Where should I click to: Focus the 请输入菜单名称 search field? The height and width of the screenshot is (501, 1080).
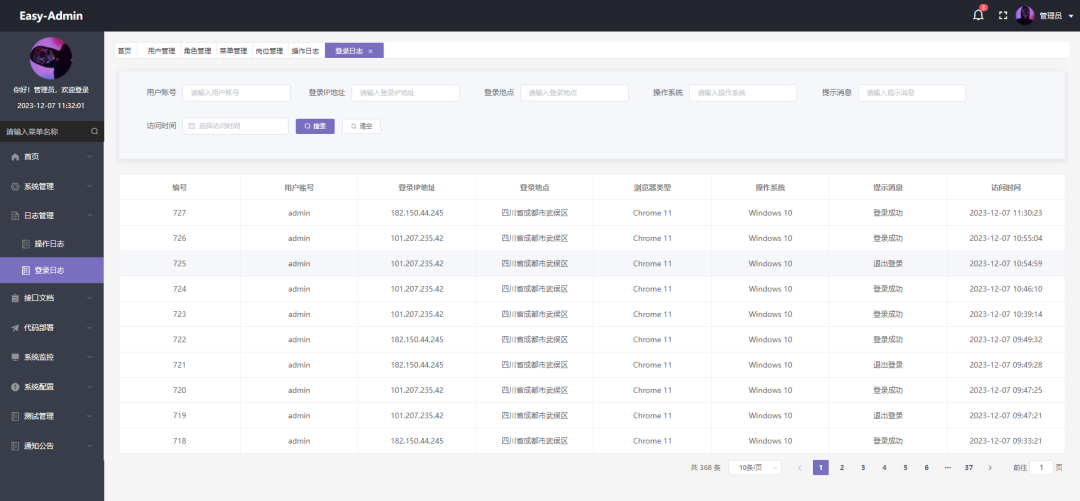click(x=45, y=131)
